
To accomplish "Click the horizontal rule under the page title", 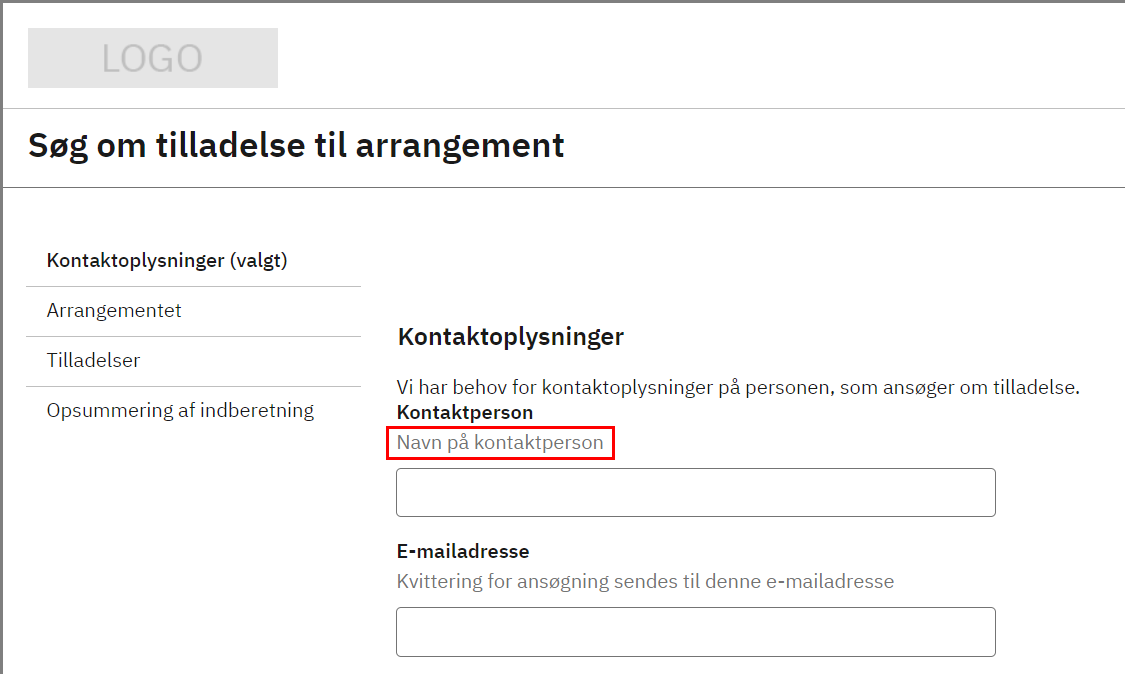I will coord(562,187).
